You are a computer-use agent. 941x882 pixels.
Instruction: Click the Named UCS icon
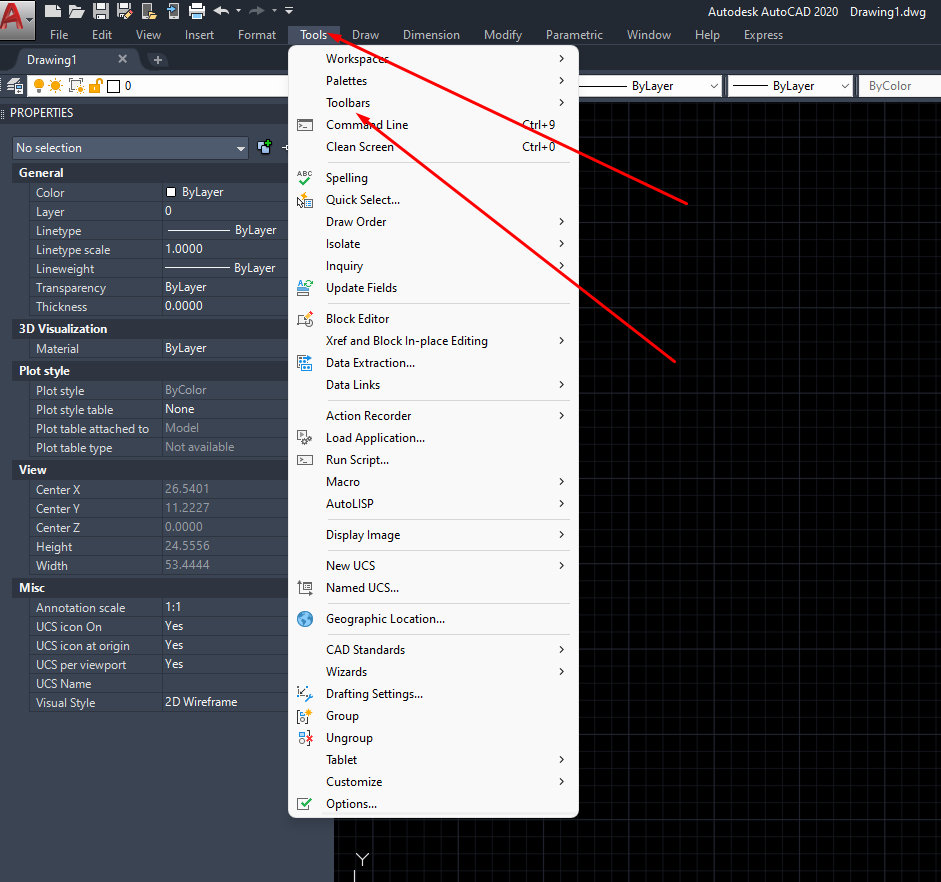click(x=305, y=588)
